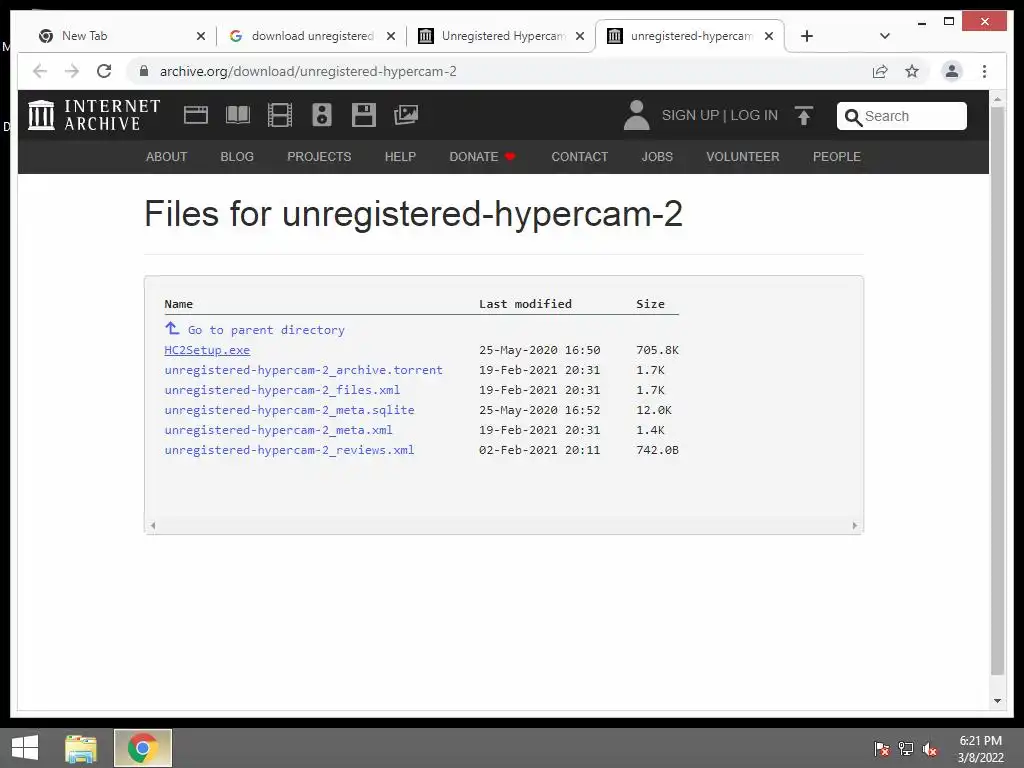Image resolution: width=1024 pixels, height=768 pixels.
Task: Open unregistered-hypercam-2_meta.sqlite link
Action: click(289, 410)
